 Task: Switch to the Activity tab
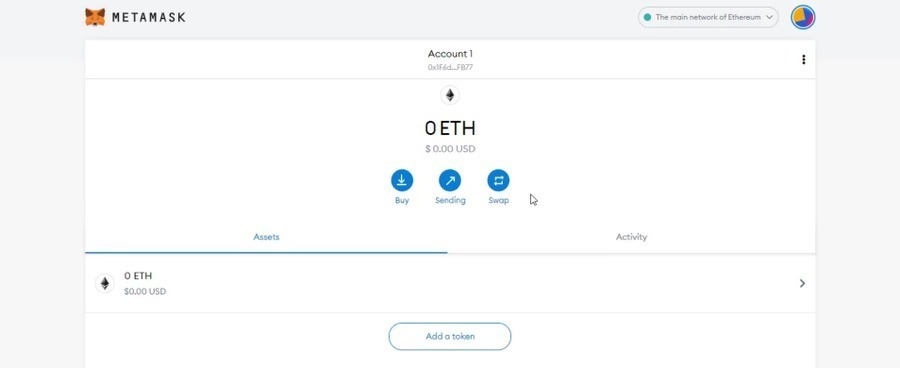pos(631,237)
